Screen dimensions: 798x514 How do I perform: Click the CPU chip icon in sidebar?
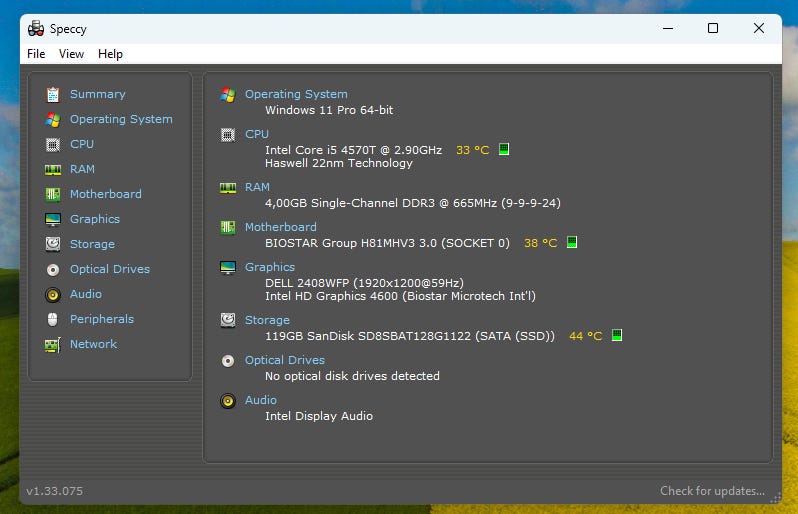click(53, 145)
